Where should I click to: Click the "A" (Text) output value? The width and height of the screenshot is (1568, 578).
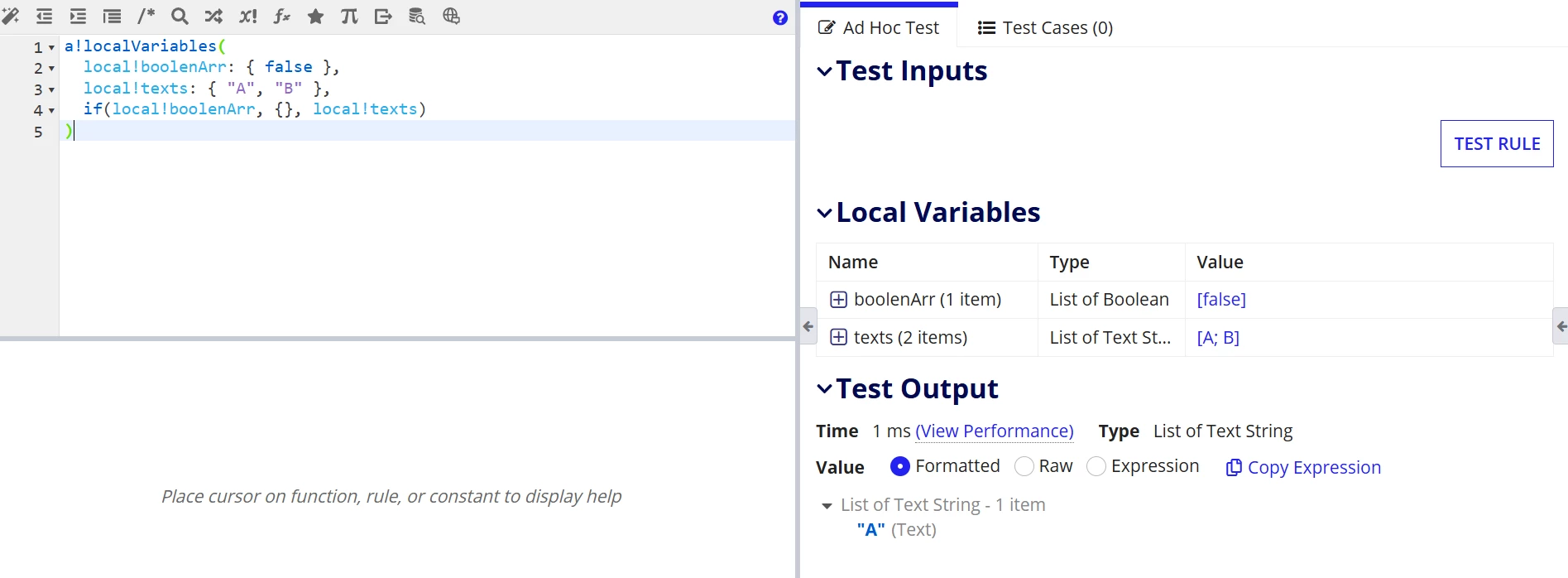pos(896,530)
